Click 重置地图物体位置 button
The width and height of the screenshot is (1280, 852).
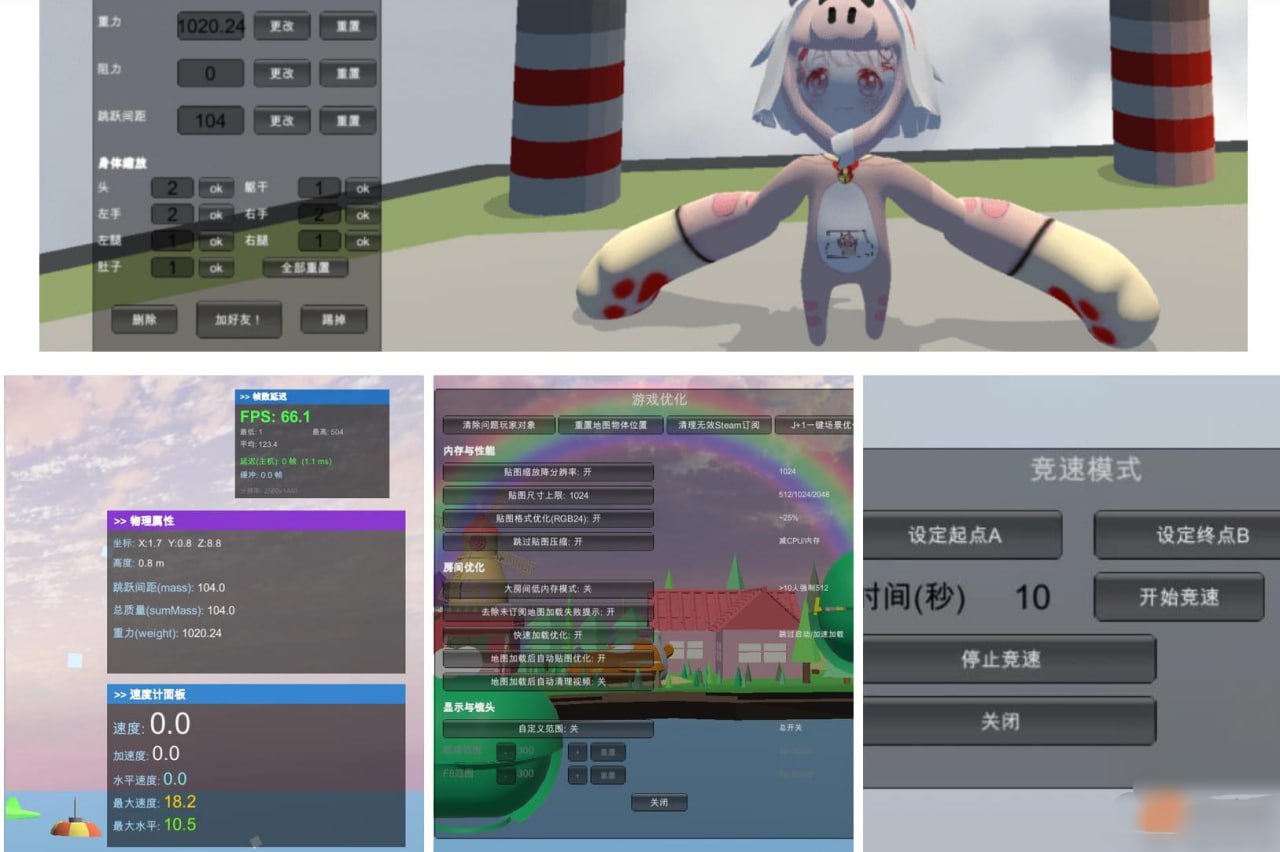(x=610, y=425)
